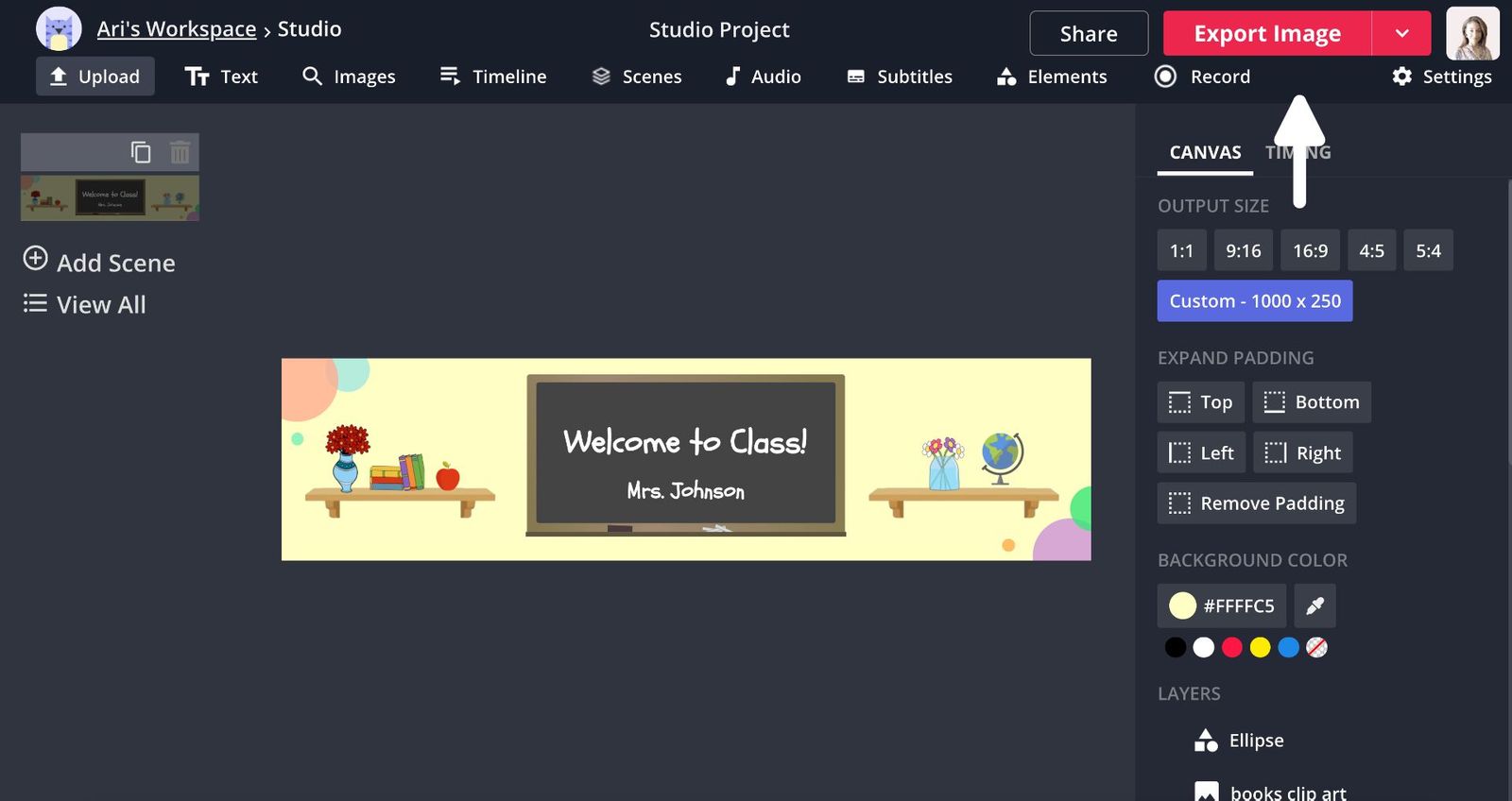Click Remove Padding button

coord(1256,503)
